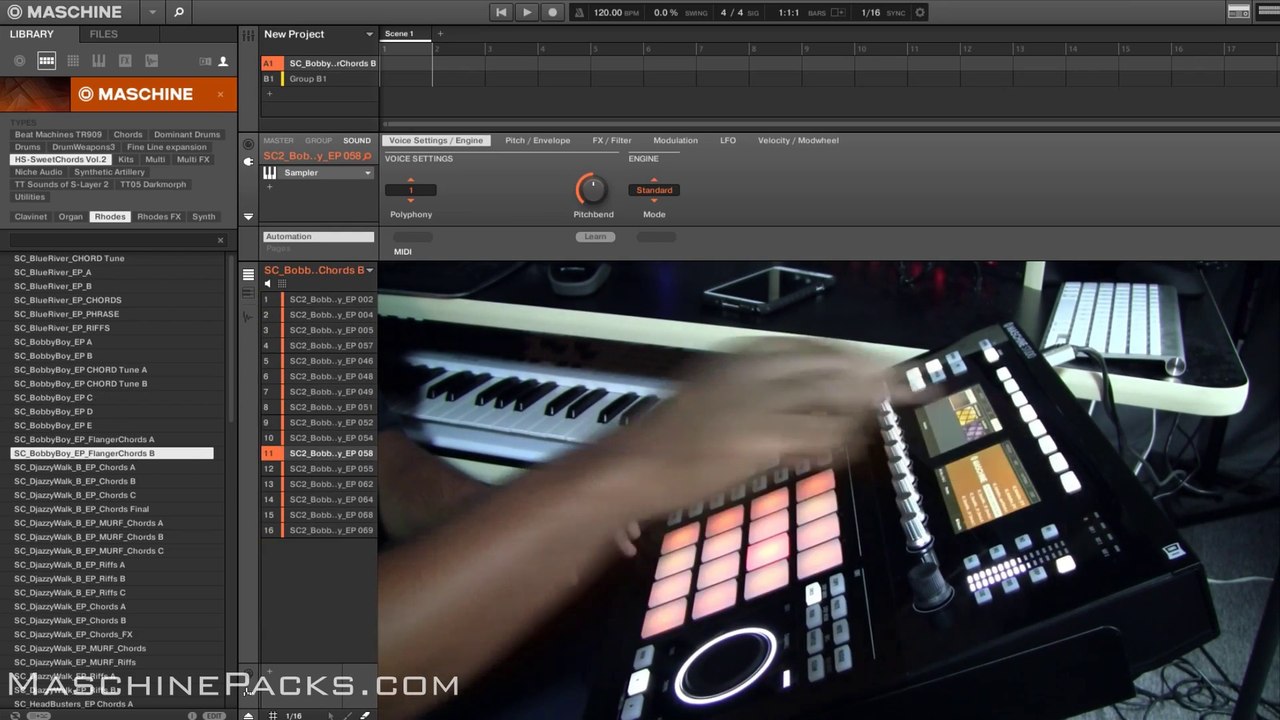Click the 120.00 BPM tempo field
Image resolution: width=1280 pixels, height=720 pixels.
(x=607, y=12)
